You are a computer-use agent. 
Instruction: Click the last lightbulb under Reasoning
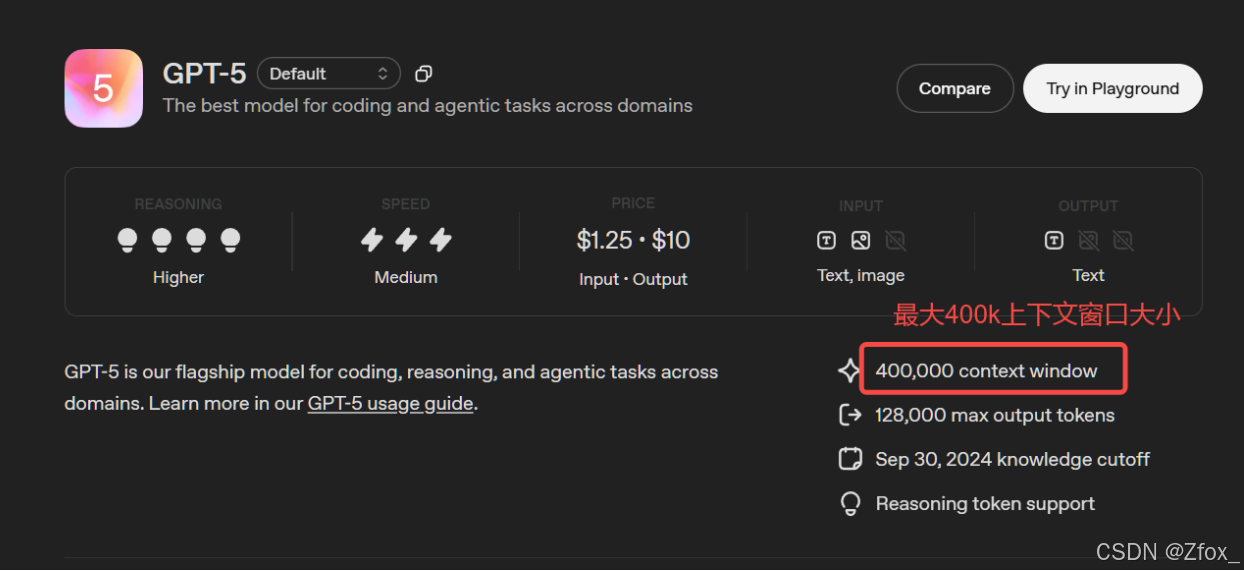point(230,240)
